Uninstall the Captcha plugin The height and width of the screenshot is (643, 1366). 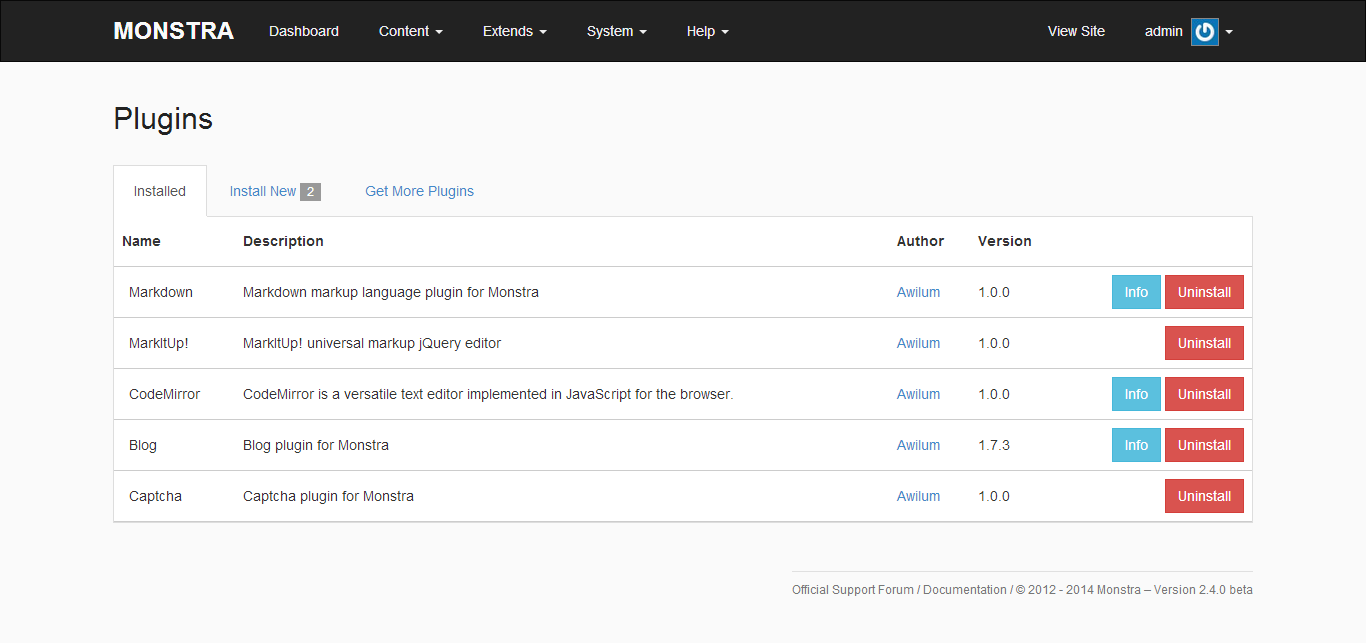point(1204,496)
